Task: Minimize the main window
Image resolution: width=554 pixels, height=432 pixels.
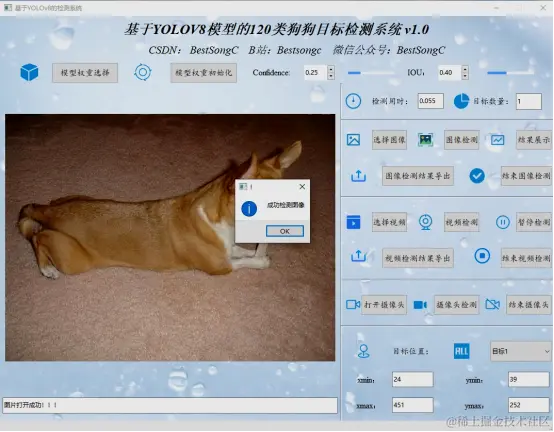Action: tap(496, 7)
